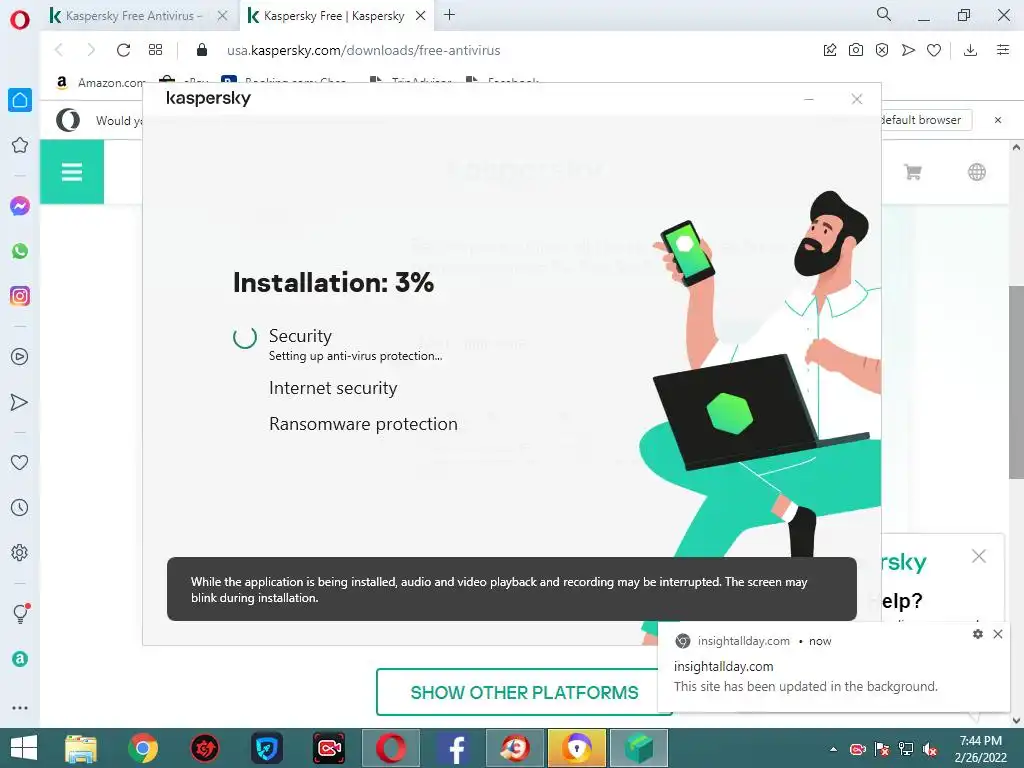Viewport: 1024px width, 768px height.
Task: Select the Kaspersky Free | Kaspersky tab
Action: (334, 16)
